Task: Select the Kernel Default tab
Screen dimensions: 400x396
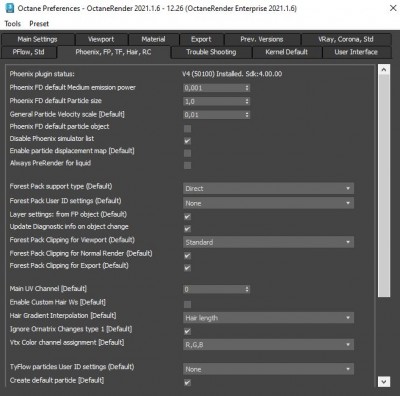Action: pos(287,52)
